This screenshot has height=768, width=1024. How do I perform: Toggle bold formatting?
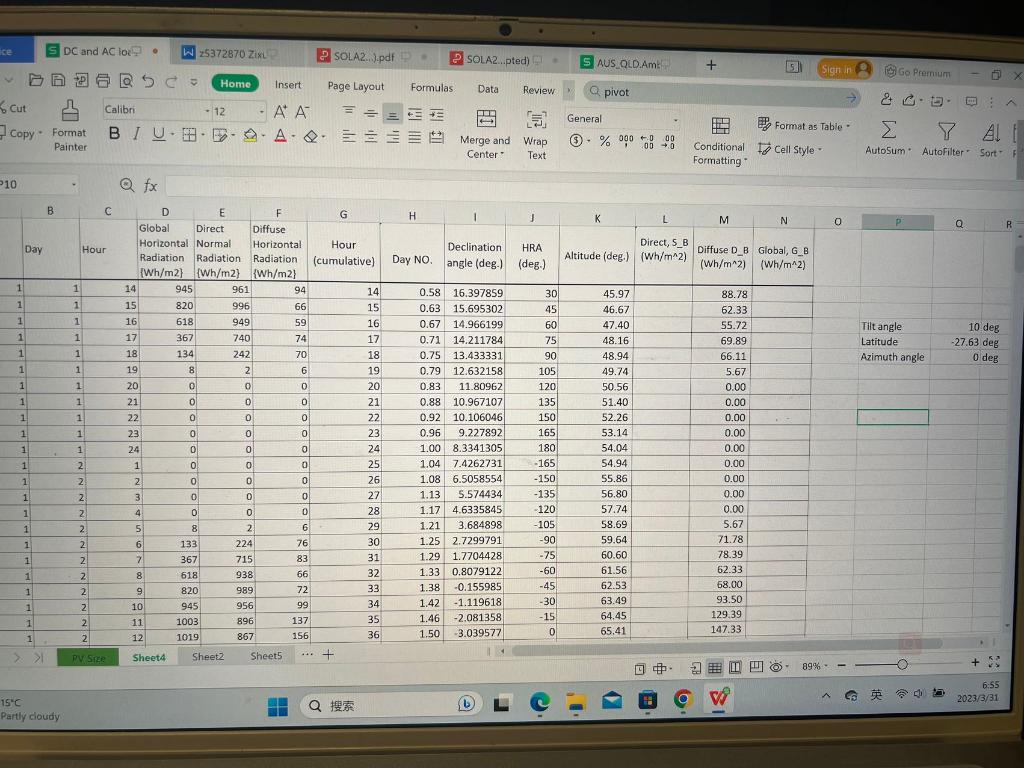point(114,134)
